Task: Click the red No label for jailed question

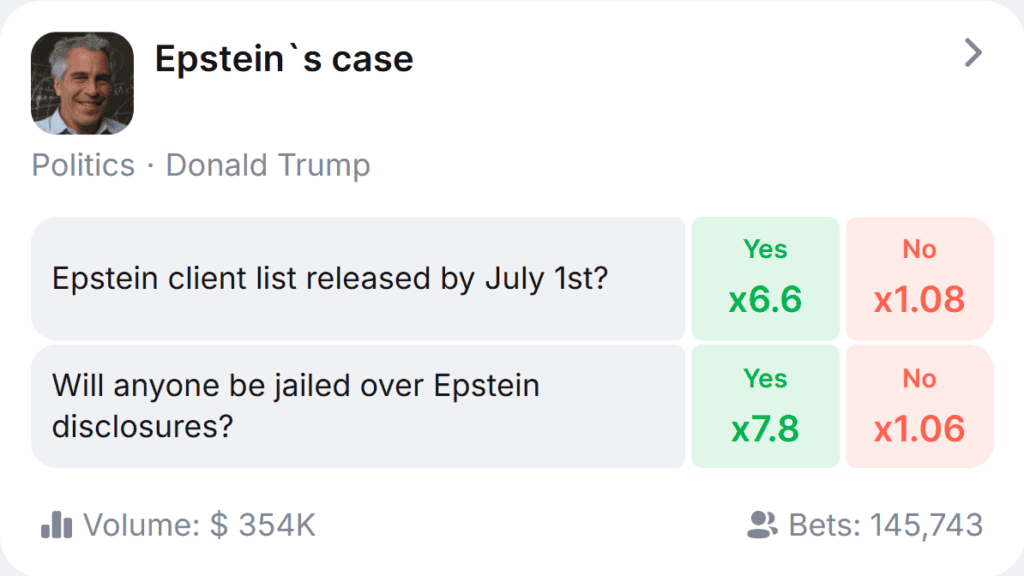Action: pos(919,378)
